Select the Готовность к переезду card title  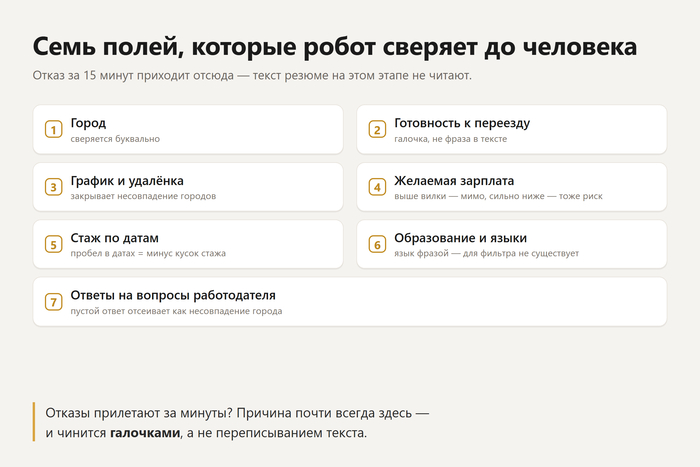462,123
